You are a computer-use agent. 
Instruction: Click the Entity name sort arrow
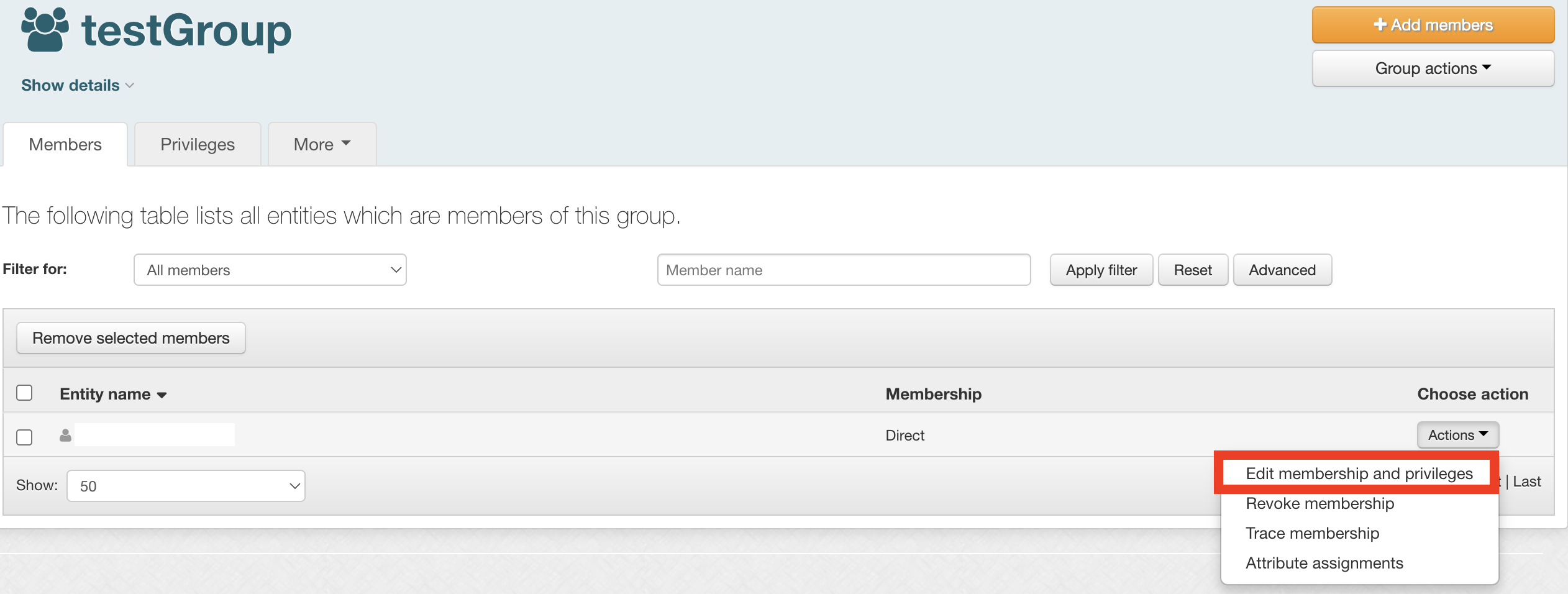tap(162, 395)
